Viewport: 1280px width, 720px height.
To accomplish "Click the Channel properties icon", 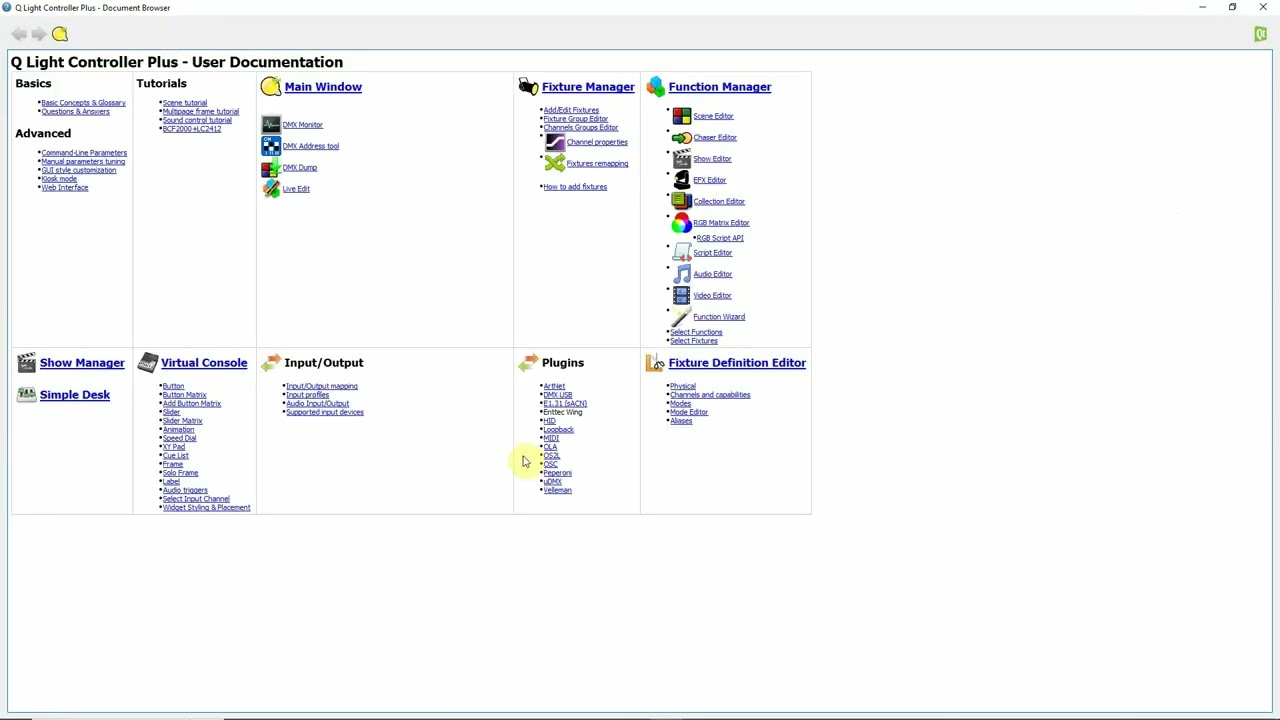I will 555,142.
